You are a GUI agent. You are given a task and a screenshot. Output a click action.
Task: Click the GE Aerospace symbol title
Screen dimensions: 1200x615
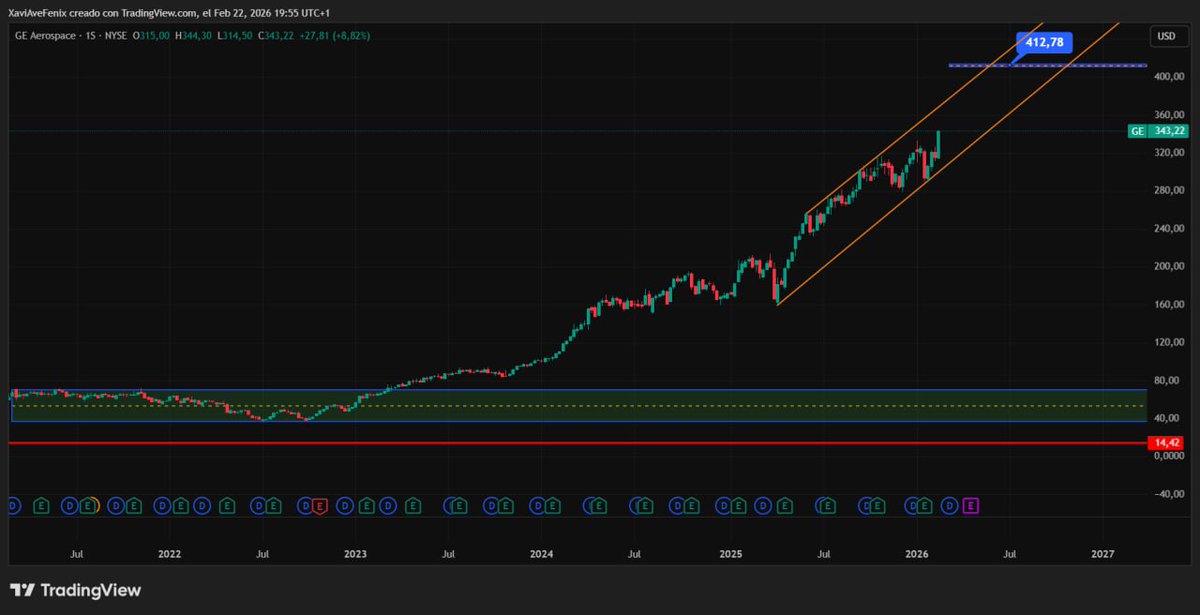44,35
